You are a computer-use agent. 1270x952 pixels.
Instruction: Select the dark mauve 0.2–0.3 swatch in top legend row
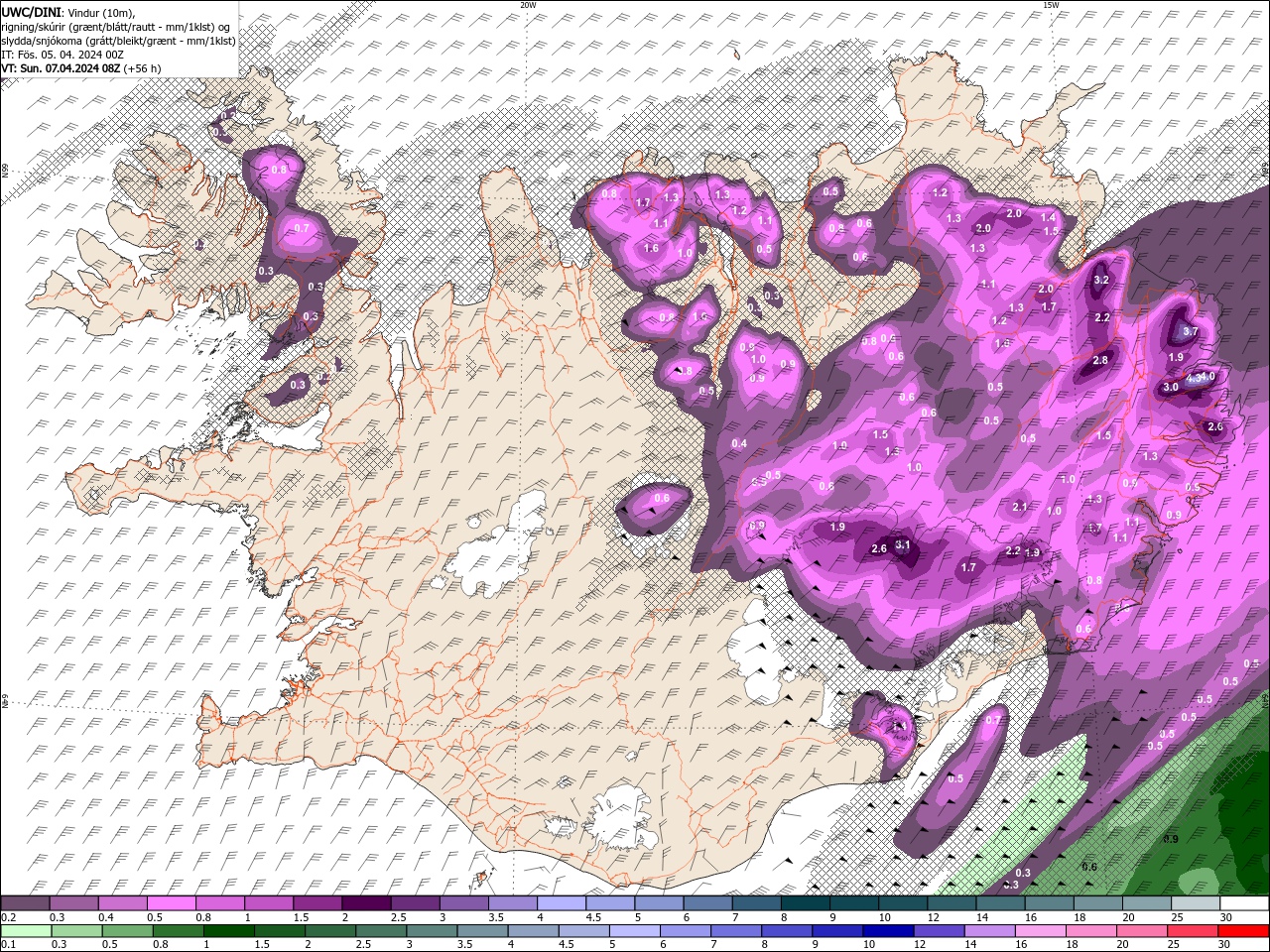pos(26,903)
